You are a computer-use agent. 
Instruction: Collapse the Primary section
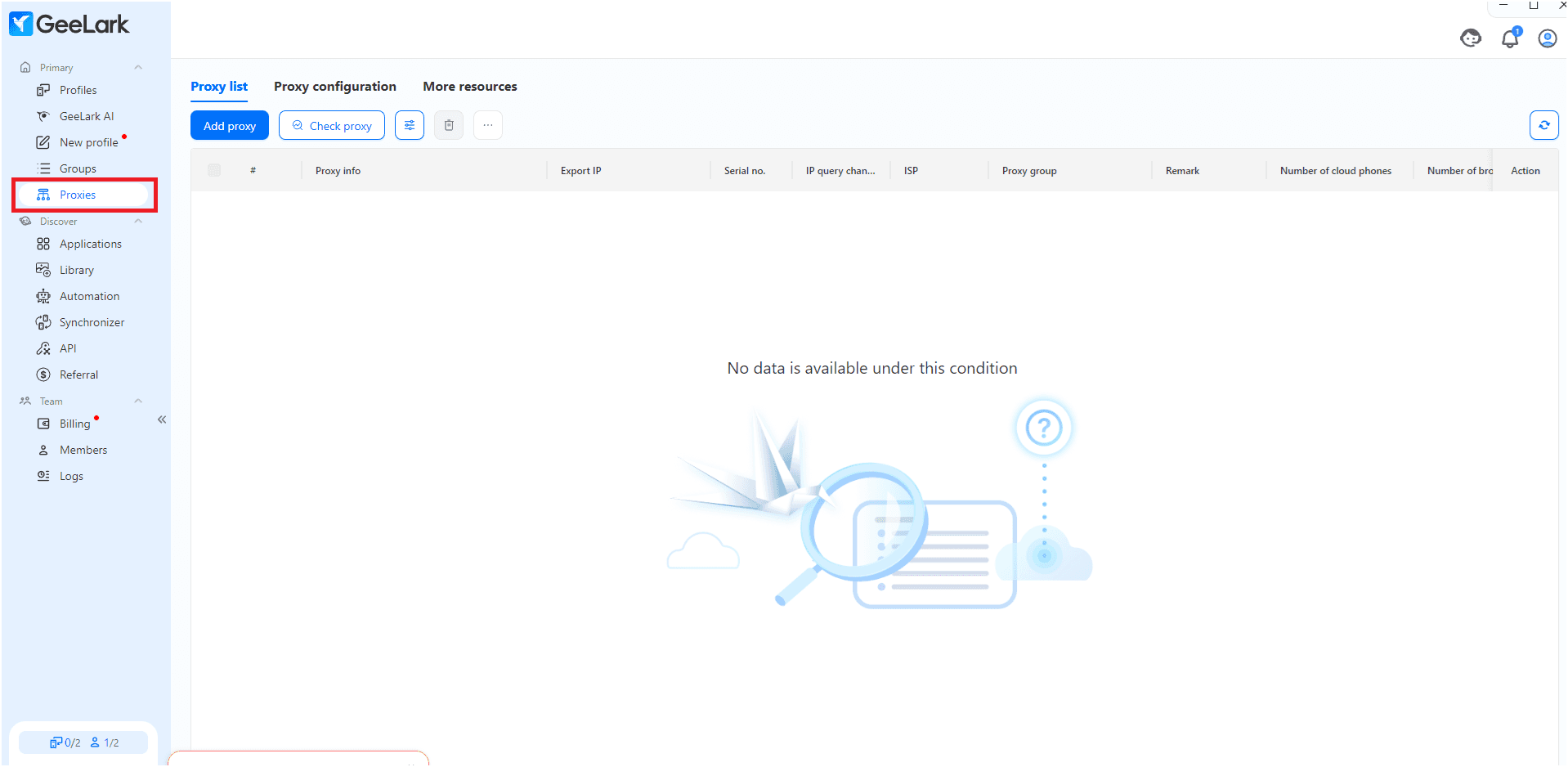click(x=138, y=68)
